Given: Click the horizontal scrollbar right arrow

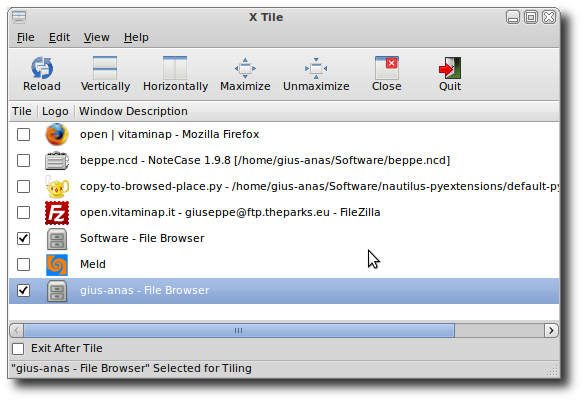Looking at the screenshot, I should pyautogui.click(x=551, y=330).
